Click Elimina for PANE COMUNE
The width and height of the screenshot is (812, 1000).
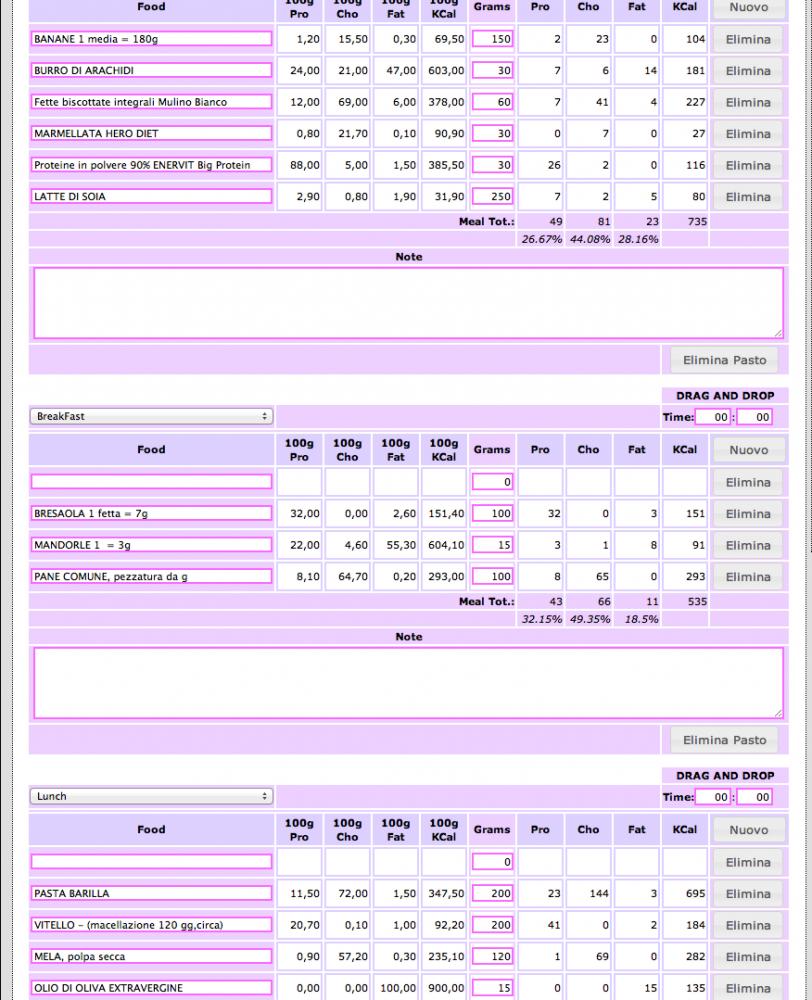click(x=748, y=577)
